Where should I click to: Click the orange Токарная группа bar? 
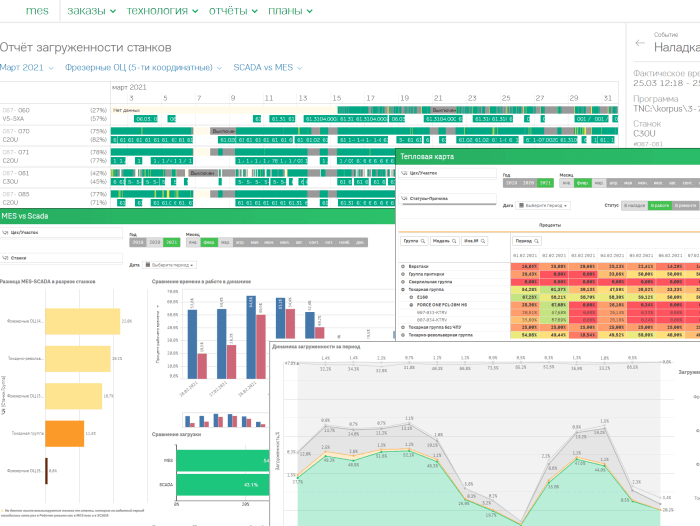click(65, 433)
